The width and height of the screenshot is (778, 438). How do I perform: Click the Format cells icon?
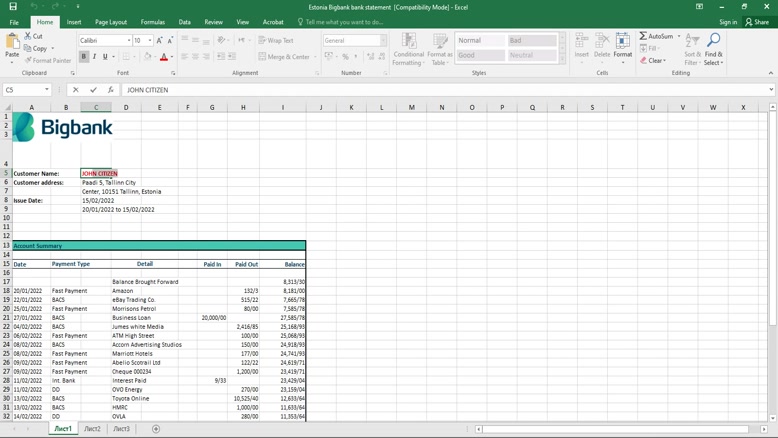tap(622, 42)
